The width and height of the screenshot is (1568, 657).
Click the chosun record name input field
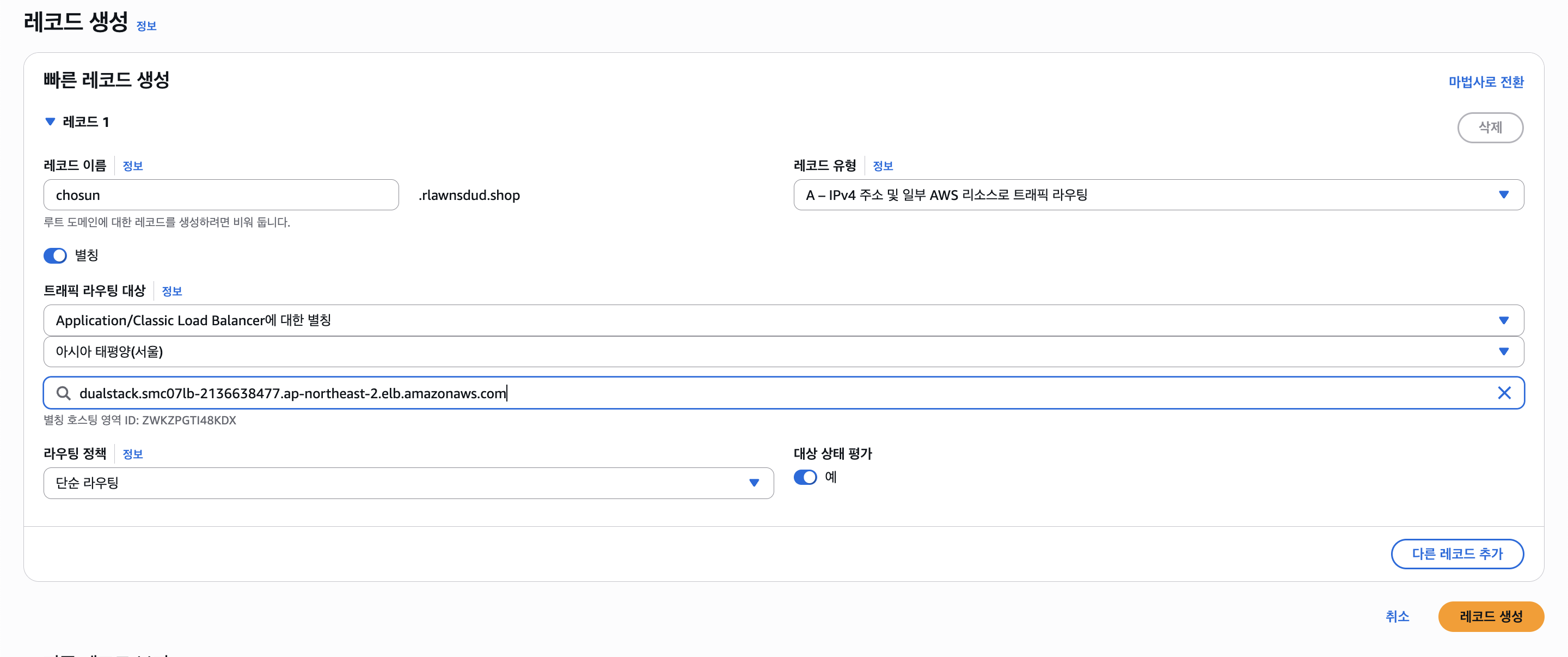(x=220, y=195)
